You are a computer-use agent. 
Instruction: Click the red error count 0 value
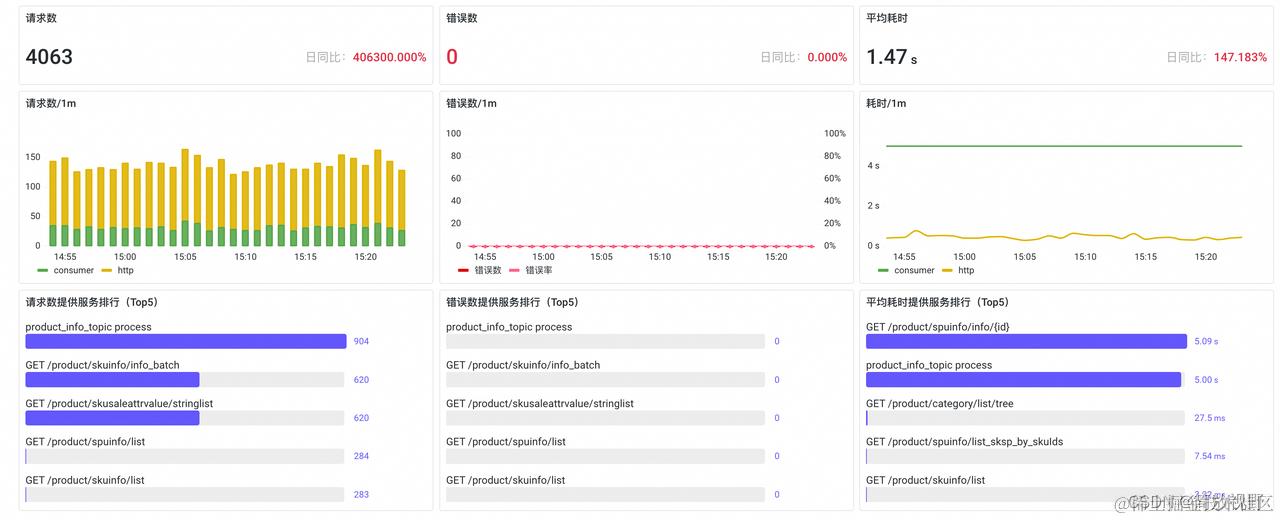[x=452, y=57]
